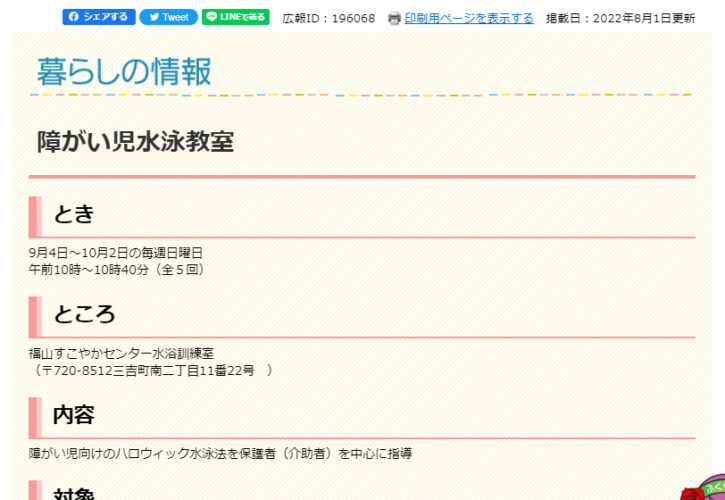Click the printer icon beside print link
Viewport: 725px width, 500px height.
click(x=394, y=19)
